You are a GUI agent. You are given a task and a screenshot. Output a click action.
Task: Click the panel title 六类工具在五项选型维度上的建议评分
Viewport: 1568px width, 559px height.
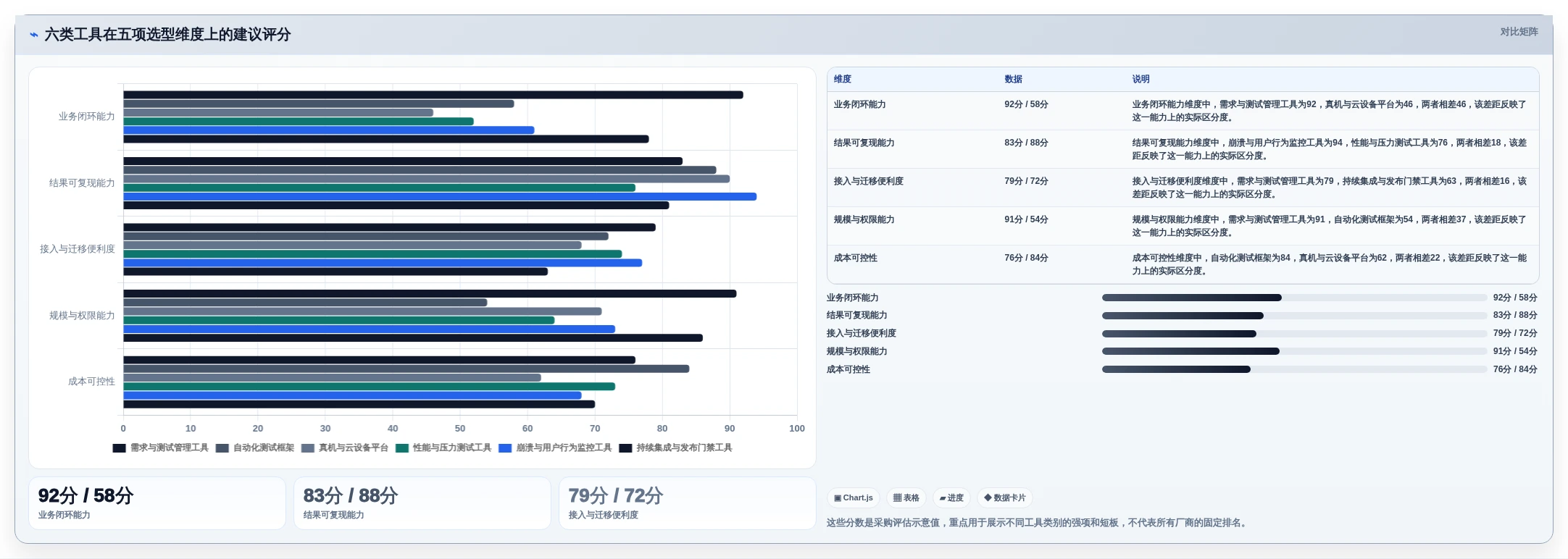coord(167,35)
